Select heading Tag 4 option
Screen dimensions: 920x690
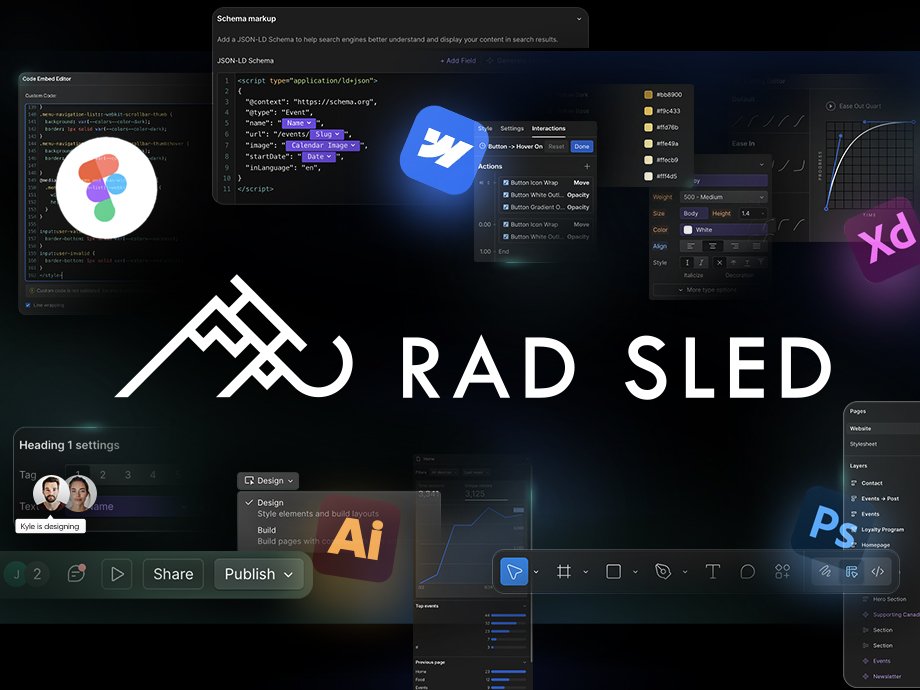tap(153, 475)
